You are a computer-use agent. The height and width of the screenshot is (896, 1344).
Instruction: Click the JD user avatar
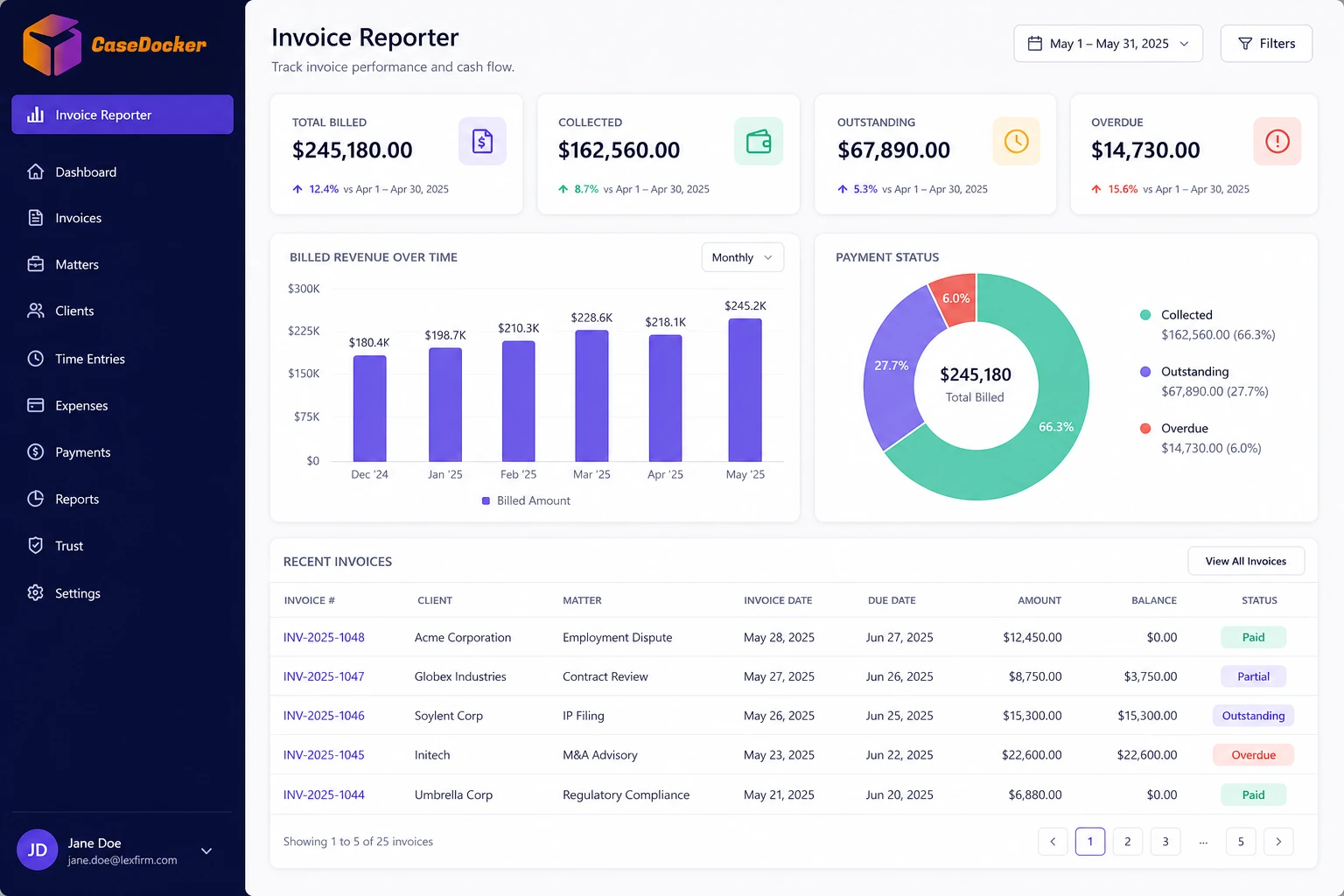coord(38,850)
